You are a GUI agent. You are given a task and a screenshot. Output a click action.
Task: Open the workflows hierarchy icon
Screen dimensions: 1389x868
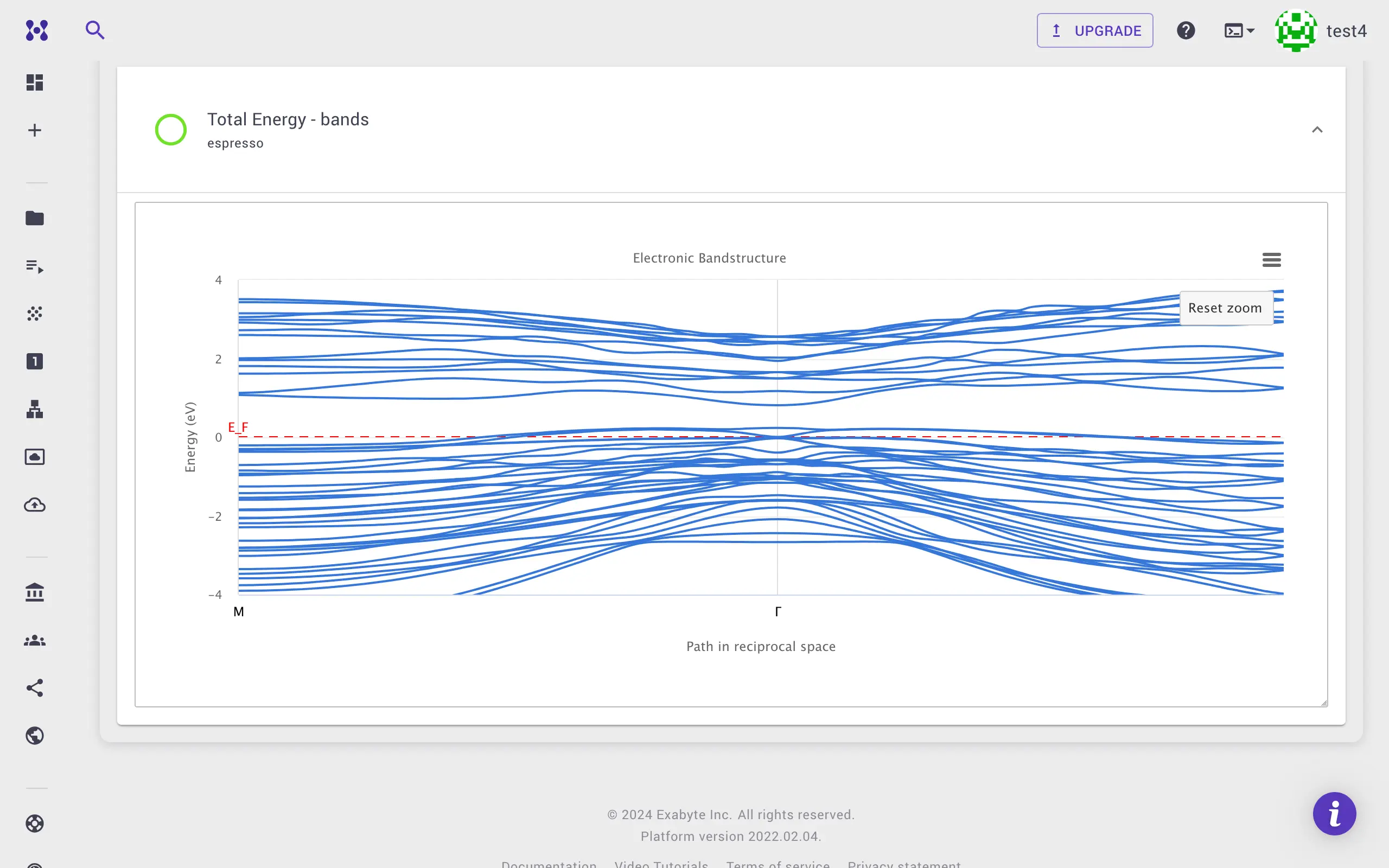click(x=34, y=409)
